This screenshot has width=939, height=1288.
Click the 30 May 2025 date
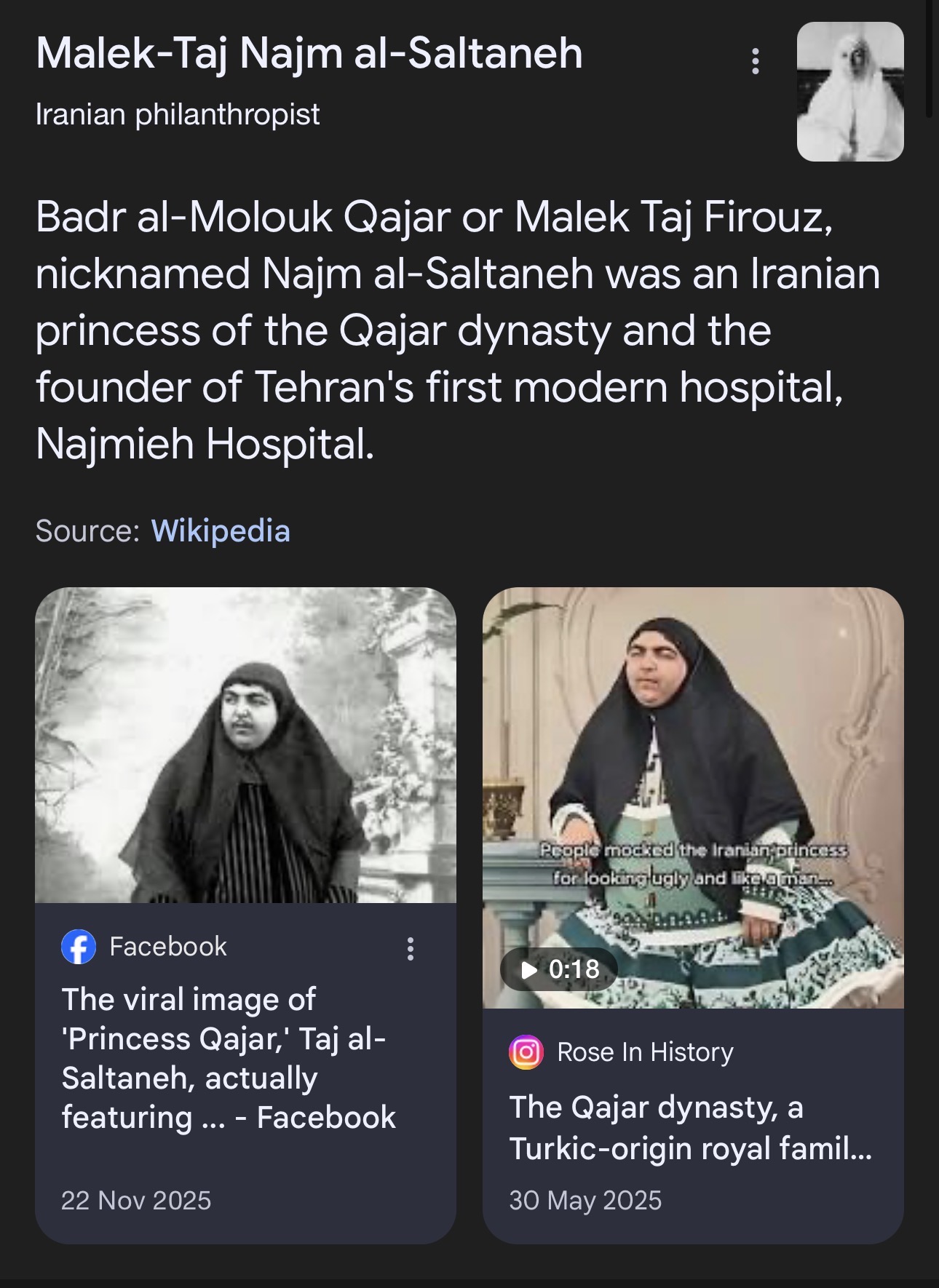585,1200
